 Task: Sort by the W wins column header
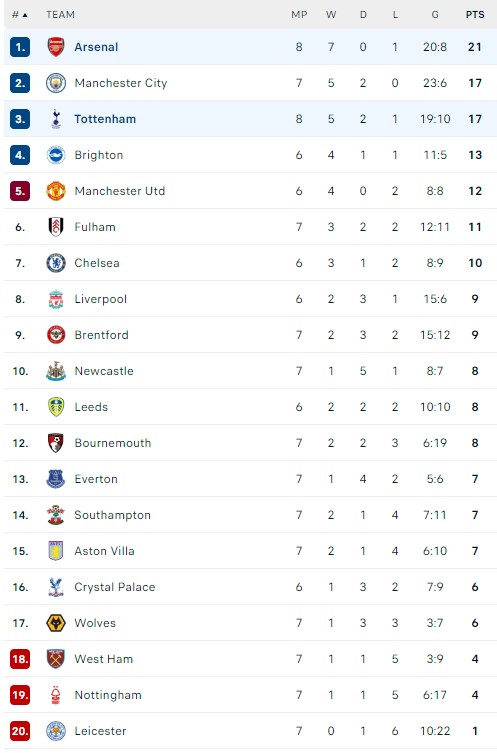pyautogui.click(x=331, y=14)
